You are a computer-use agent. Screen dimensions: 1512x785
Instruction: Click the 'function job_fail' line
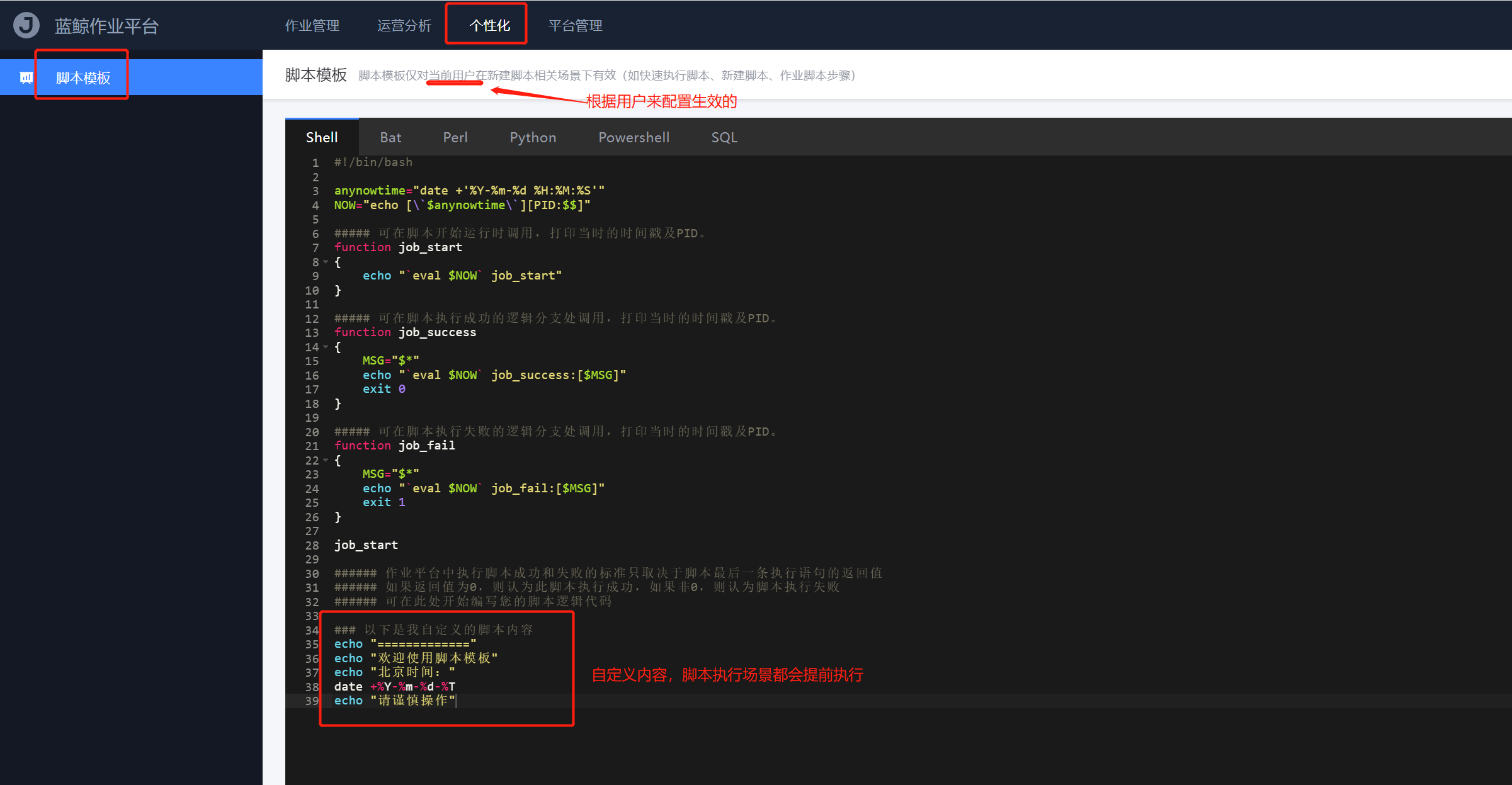point(394,446)
